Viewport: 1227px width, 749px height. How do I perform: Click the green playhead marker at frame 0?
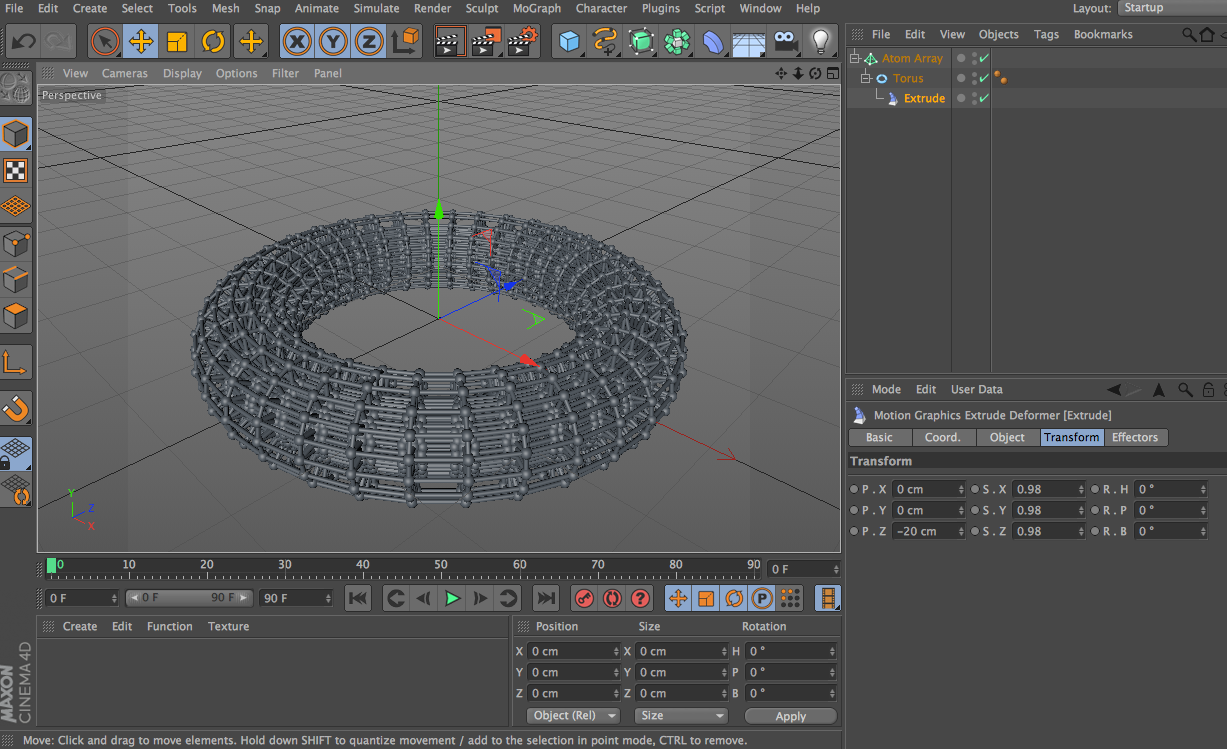pos(52,565)
